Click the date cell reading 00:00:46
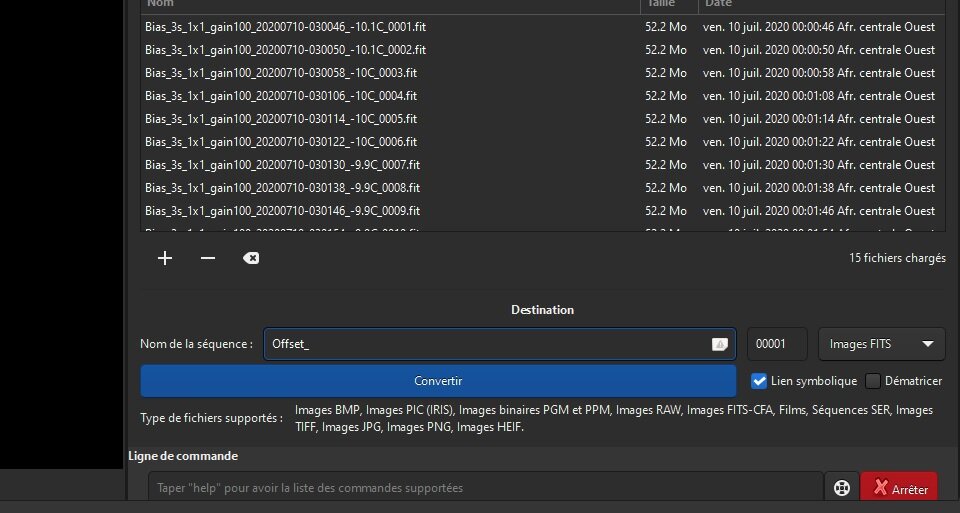The width and height of the screenshot is (960, 513). [x=819, y=27]
